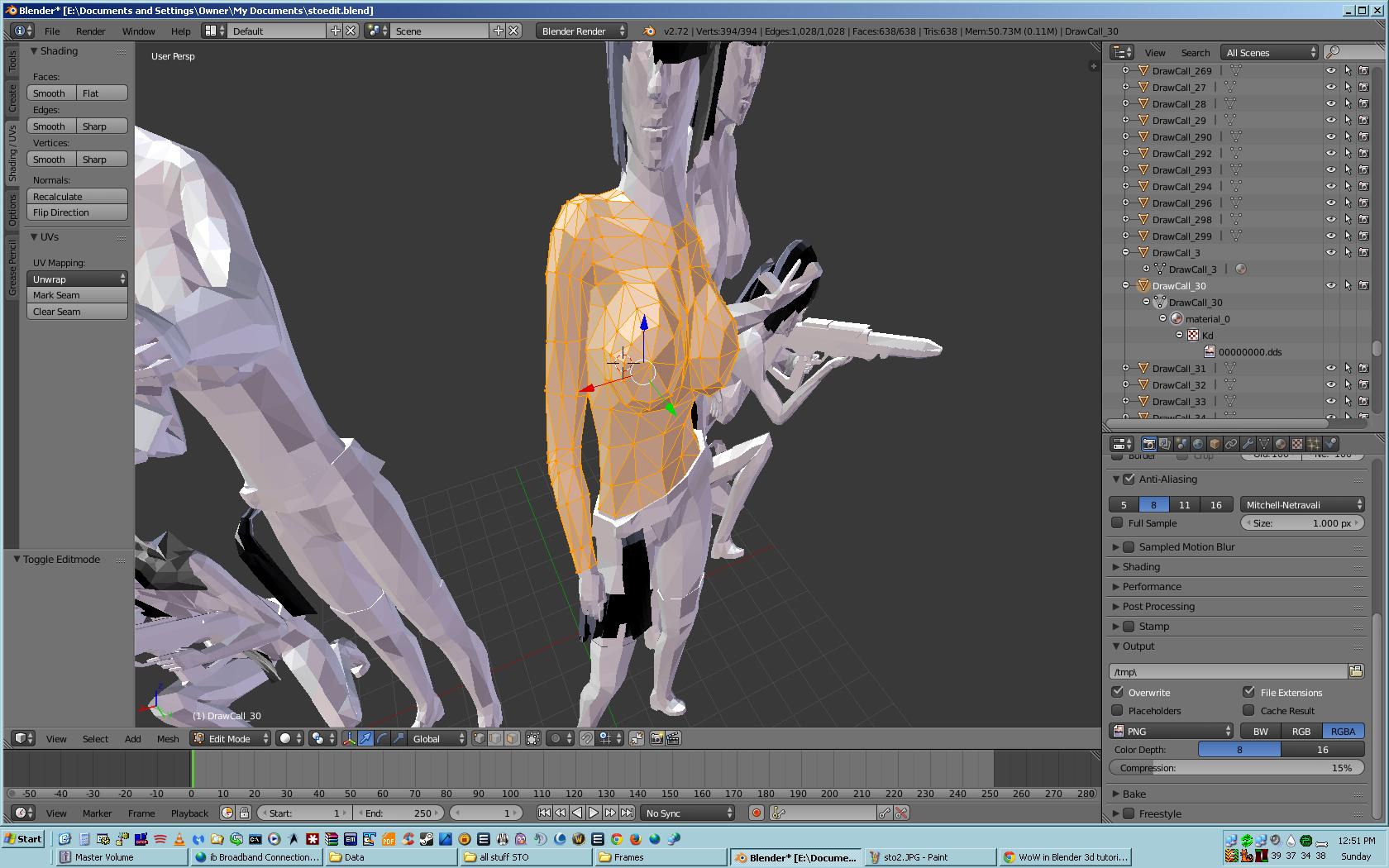The width and height of the screenshot is (1389, 868).
Task: Click the Mark Seam button
Action: pos(77,295)
